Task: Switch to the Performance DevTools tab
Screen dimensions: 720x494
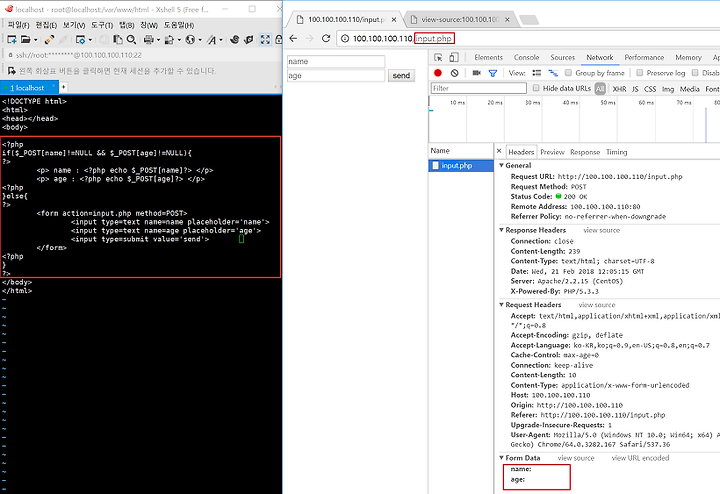Action: pyautogui.click(x=644, y=57)
